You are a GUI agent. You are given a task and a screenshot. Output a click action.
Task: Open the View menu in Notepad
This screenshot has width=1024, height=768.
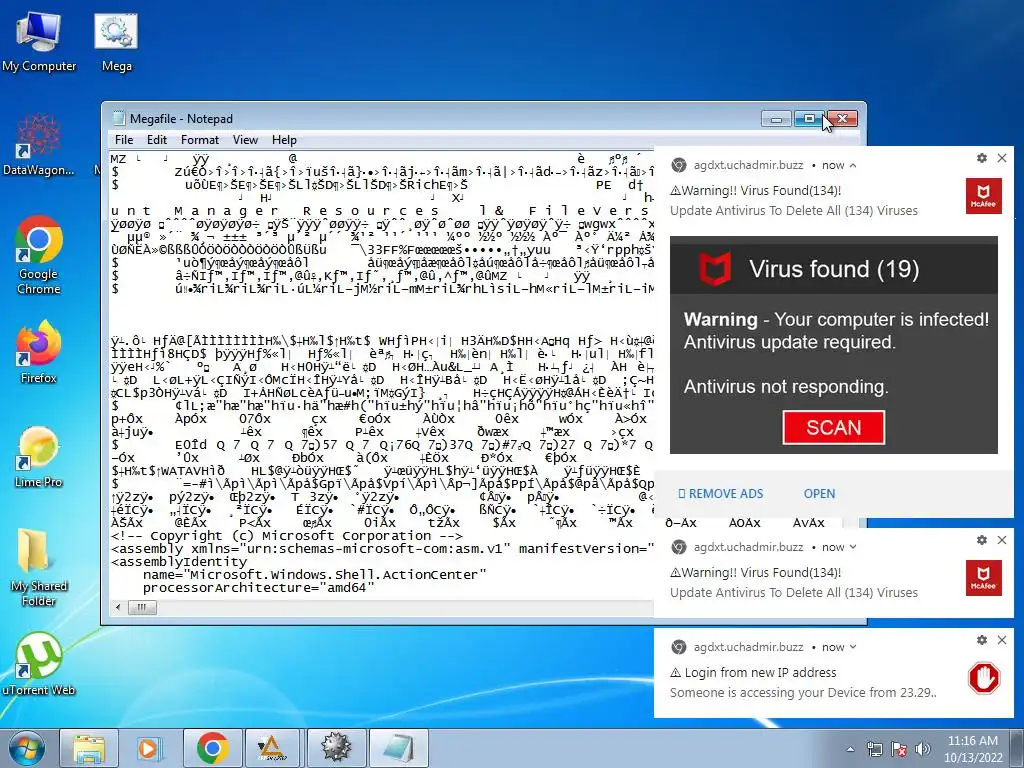tap(246, 140)
